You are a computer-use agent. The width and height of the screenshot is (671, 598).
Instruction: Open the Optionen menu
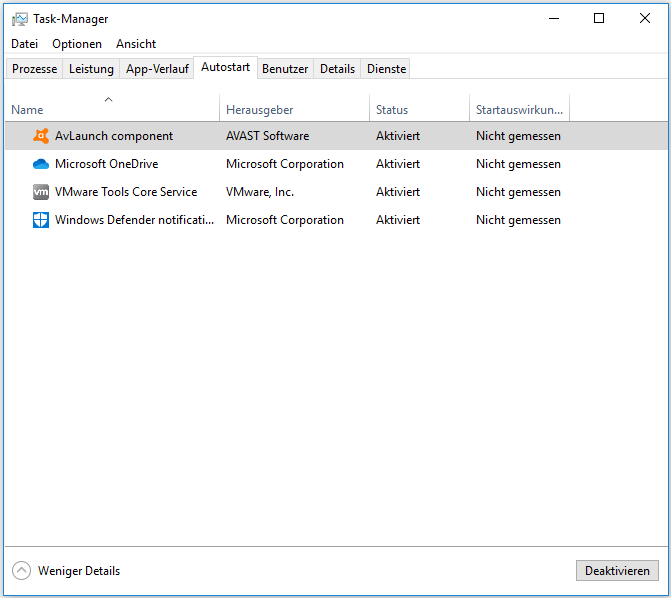[x=77, y=44]
